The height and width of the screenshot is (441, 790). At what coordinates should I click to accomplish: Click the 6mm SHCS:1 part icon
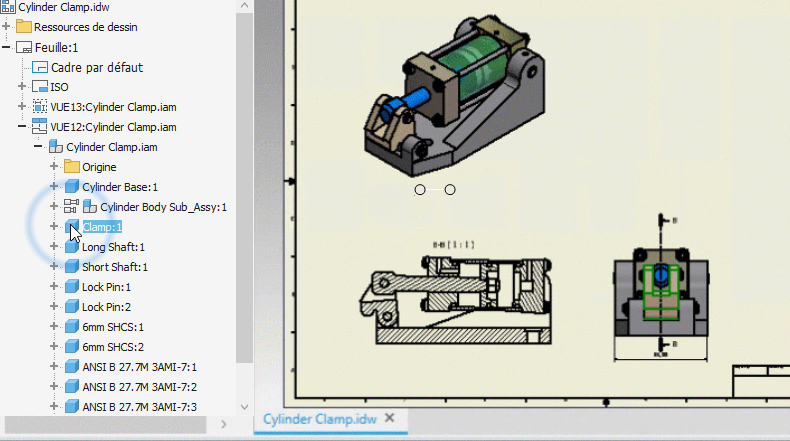click(72, 327)
